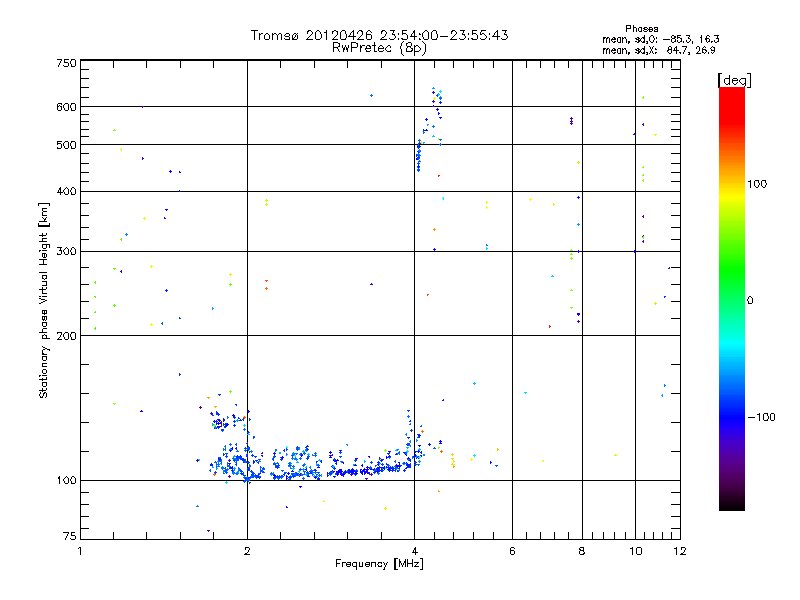Click the y-axis tick label "300"
The height and width of the screenshot is (600, 800).
pyautogui.click(x=67, y=252)
